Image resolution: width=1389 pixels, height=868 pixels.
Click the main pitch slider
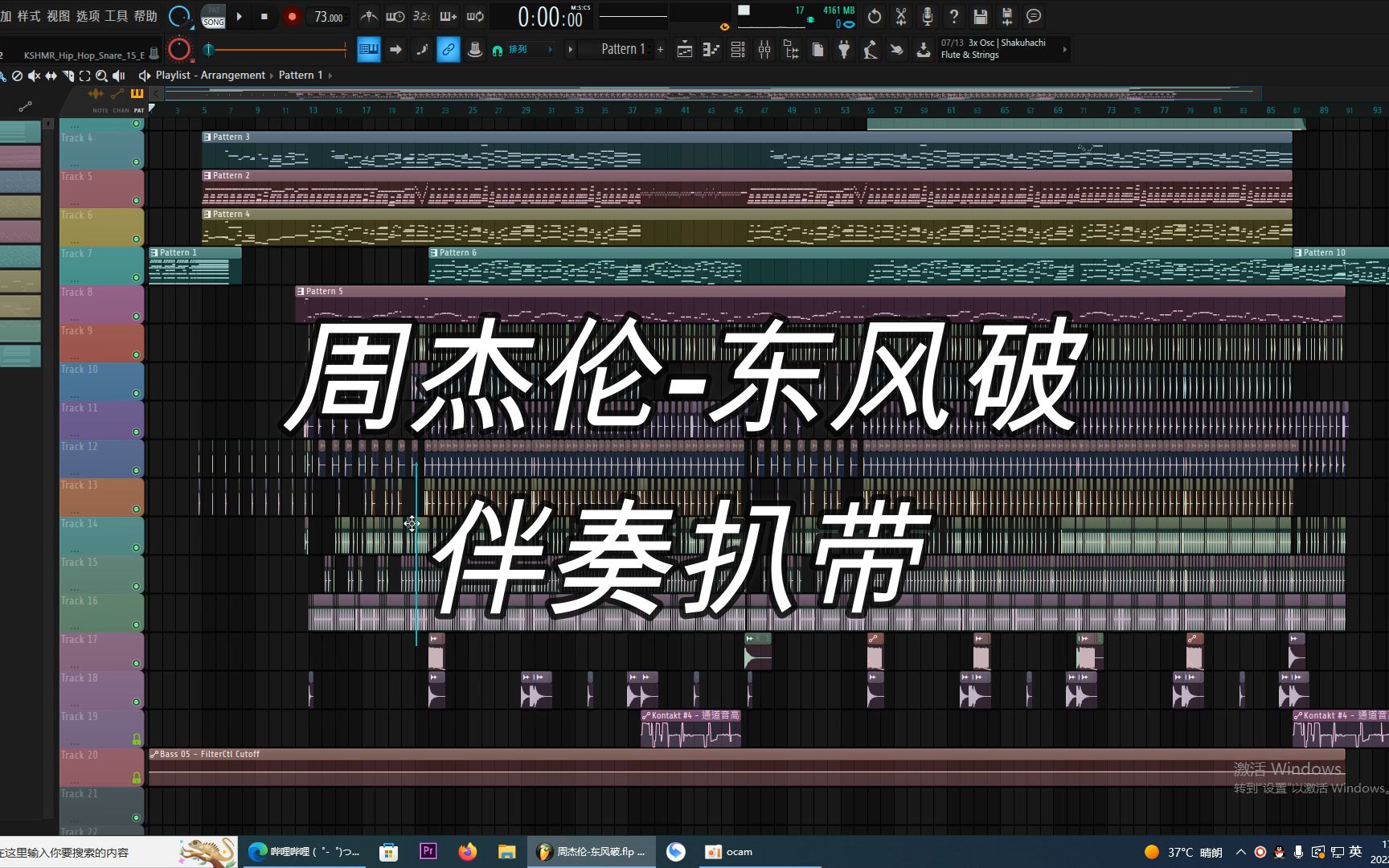click(276, 50)
